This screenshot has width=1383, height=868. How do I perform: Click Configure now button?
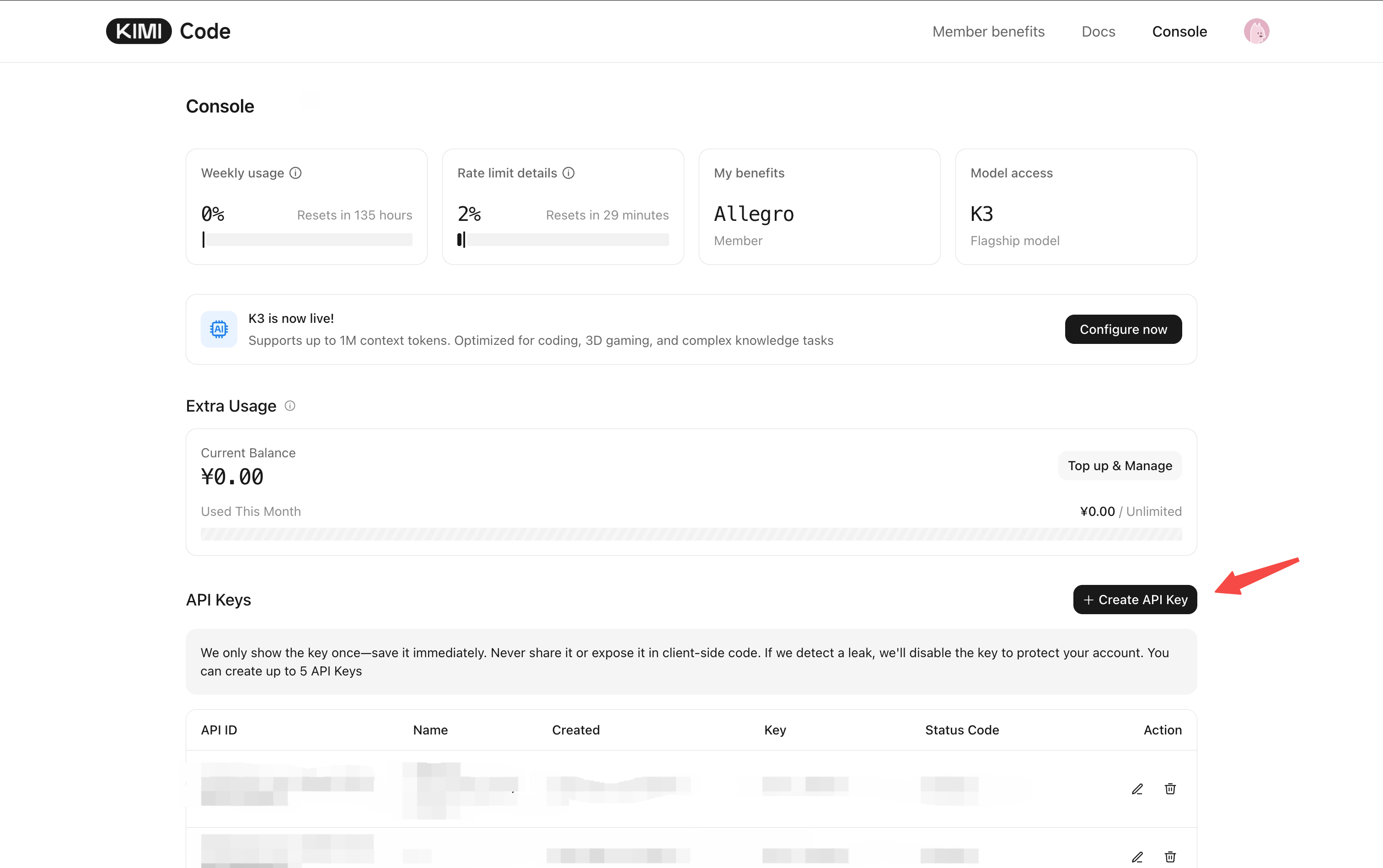tap(1123, 330)
